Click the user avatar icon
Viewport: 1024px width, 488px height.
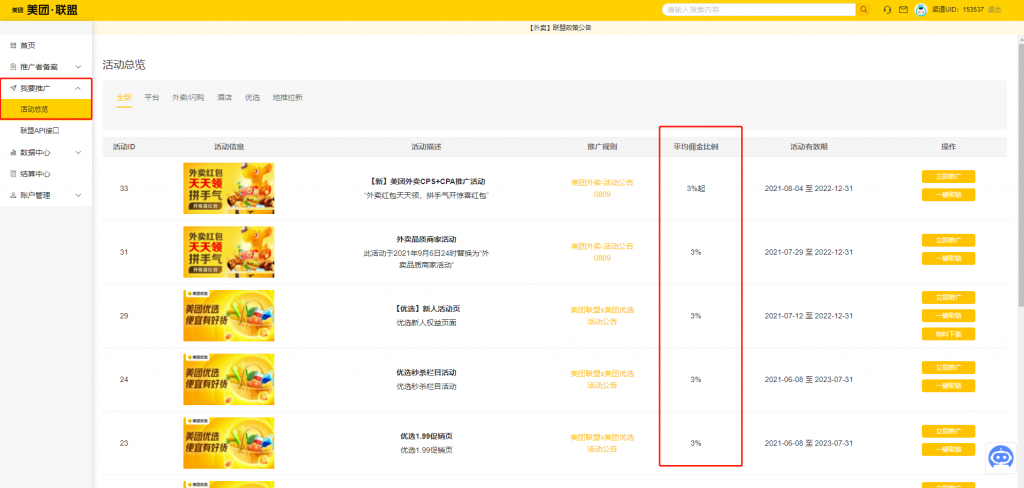pos(921,10)
